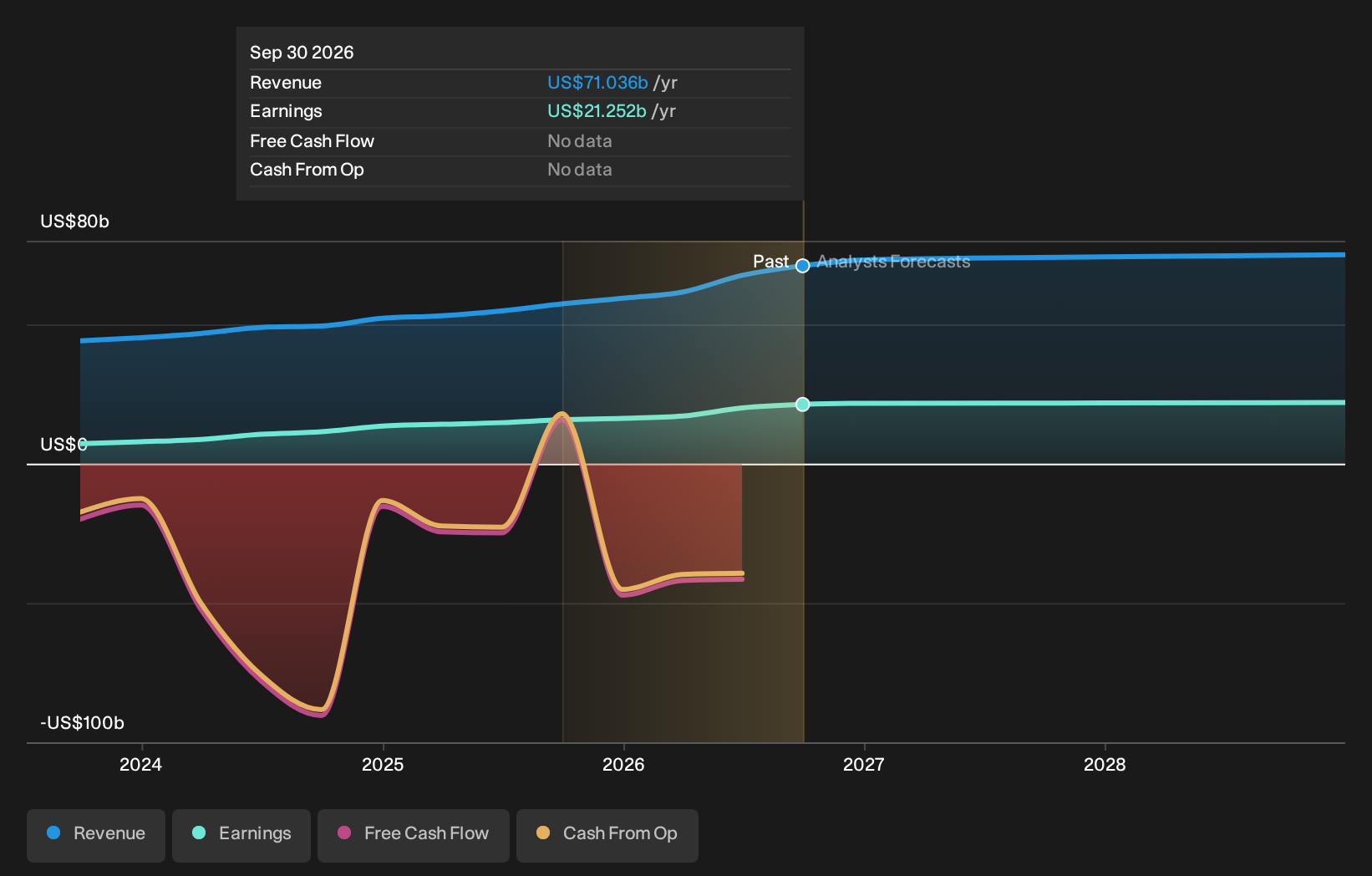Click the Analysts Forecasts label
Screen dimensions: 1372x876
coord(893,262)
